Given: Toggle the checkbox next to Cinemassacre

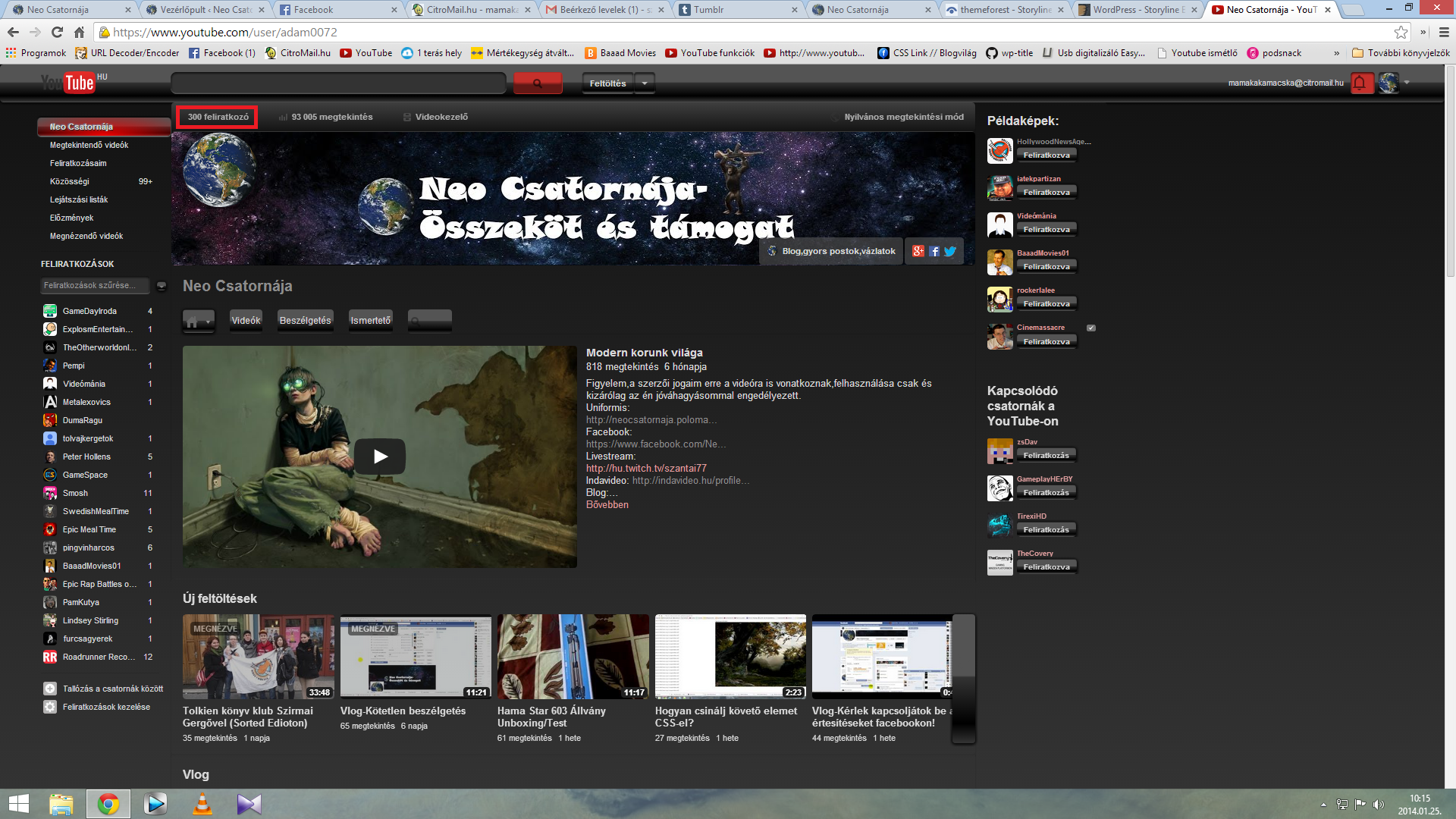Looking at the screenshot, I should click(x=1091, y=328).
